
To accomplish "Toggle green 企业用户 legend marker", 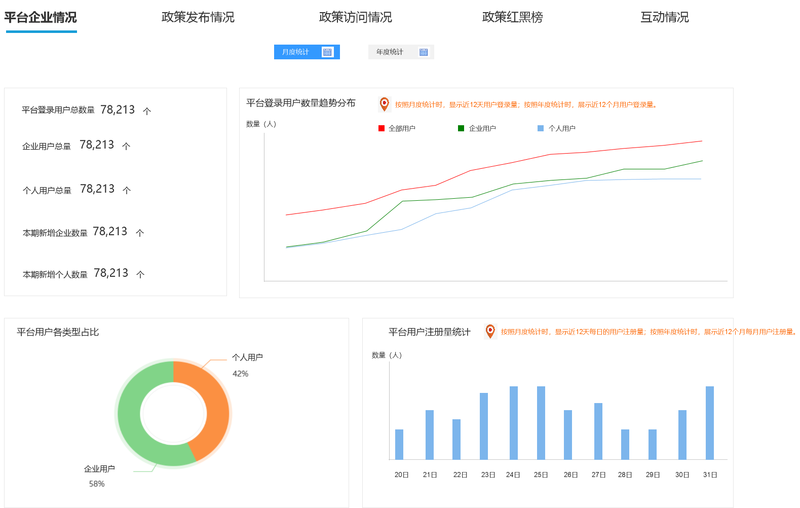I will click(x=461, y=128).
